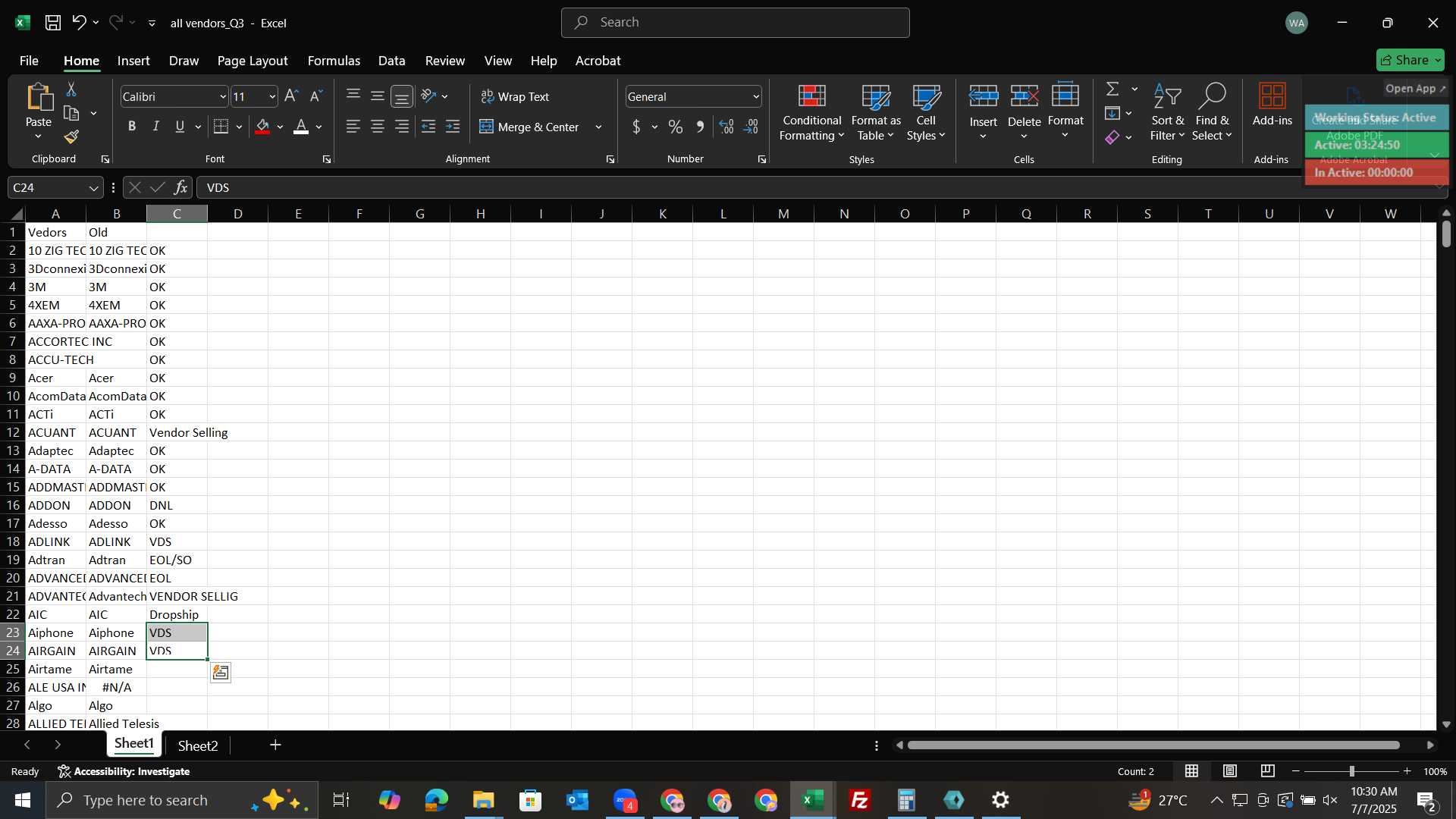
Task: Open the Calibri font name dropdown
Action: [x=223, y=97]
